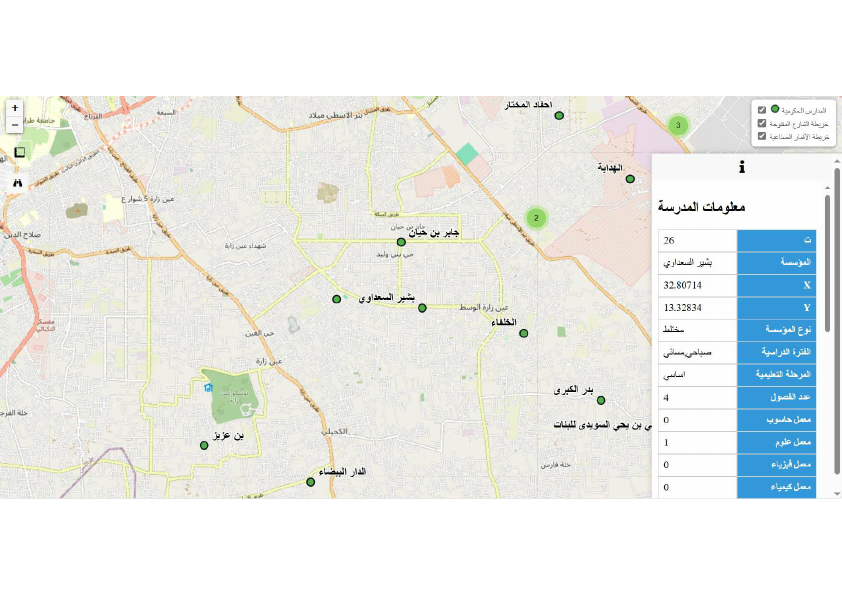
Task: Open the binoculars search tool
Action: [18, 183]
